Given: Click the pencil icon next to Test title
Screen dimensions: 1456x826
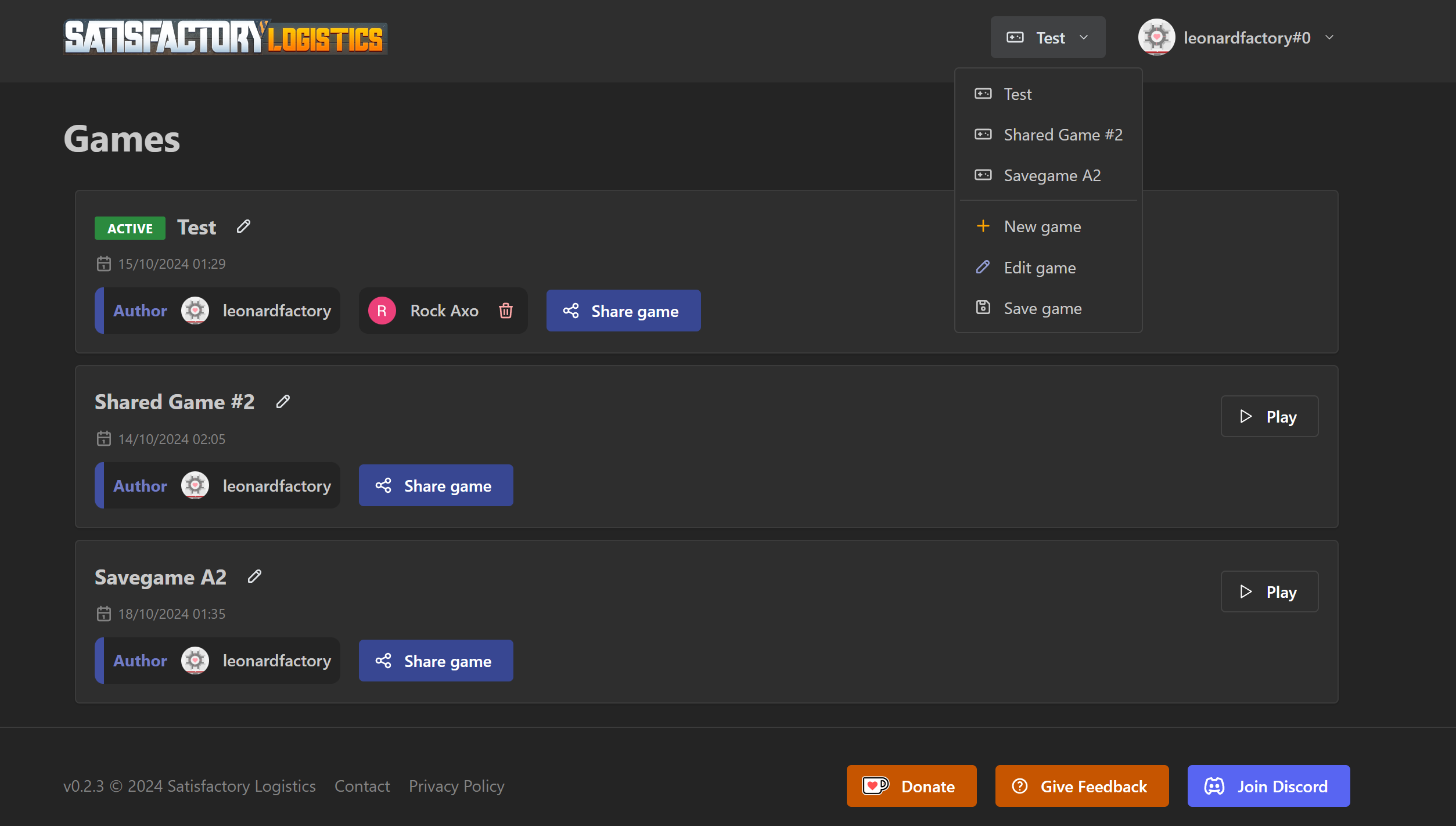Looking at the screenshot, I should click(x=243, y=226).
